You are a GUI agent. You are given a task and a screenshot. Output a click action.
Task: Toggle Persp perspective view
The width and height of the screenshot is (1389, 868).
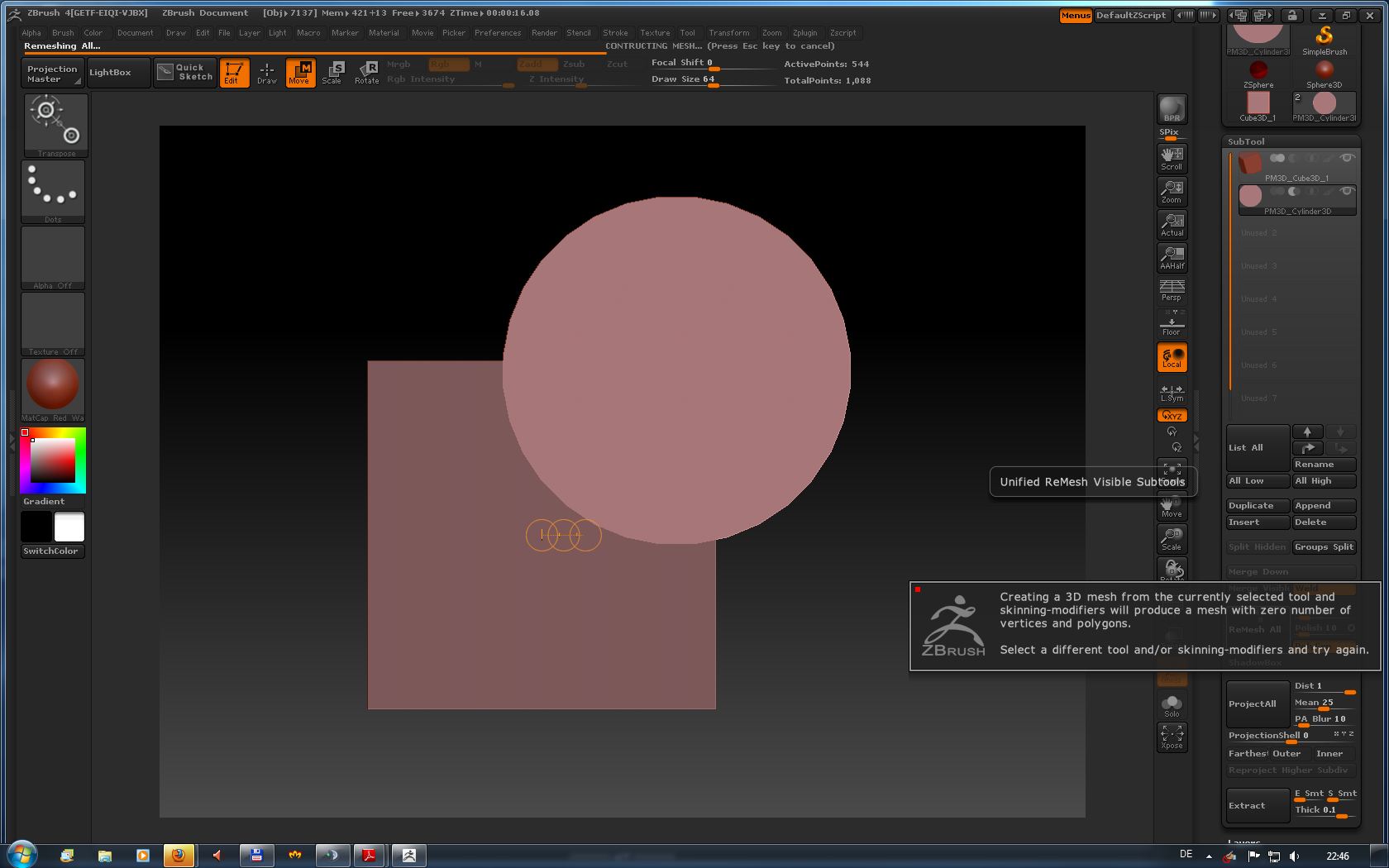point(1172,290)
